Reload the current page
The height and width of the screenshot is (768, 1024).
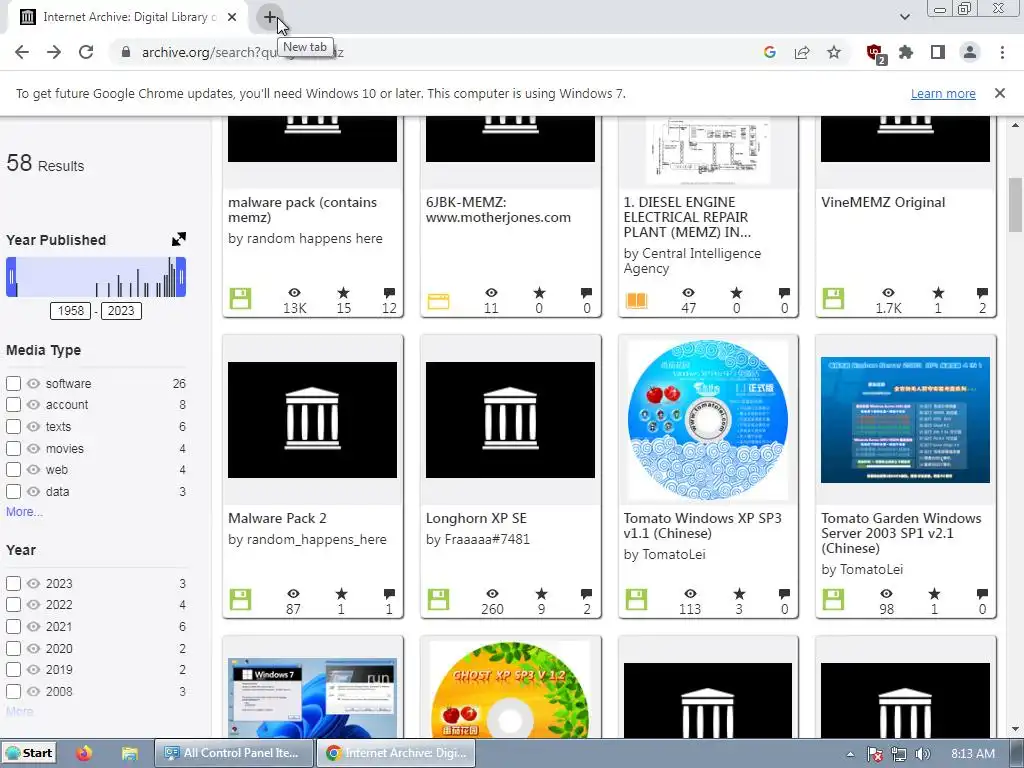86,52
